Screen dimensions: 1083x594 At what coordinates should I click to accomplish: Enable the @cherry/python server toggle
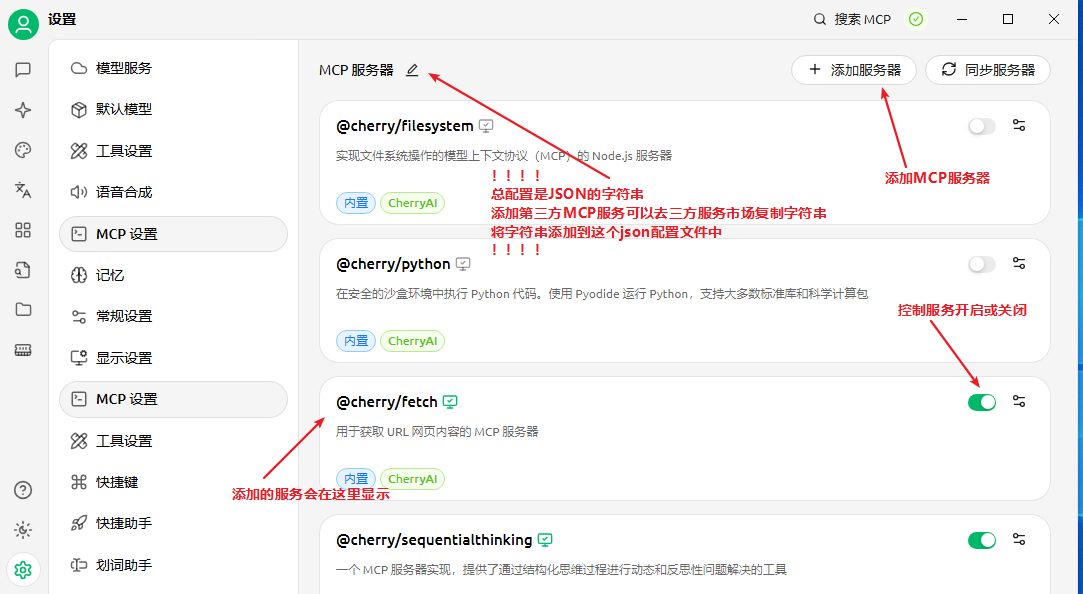tap(981, 264)
